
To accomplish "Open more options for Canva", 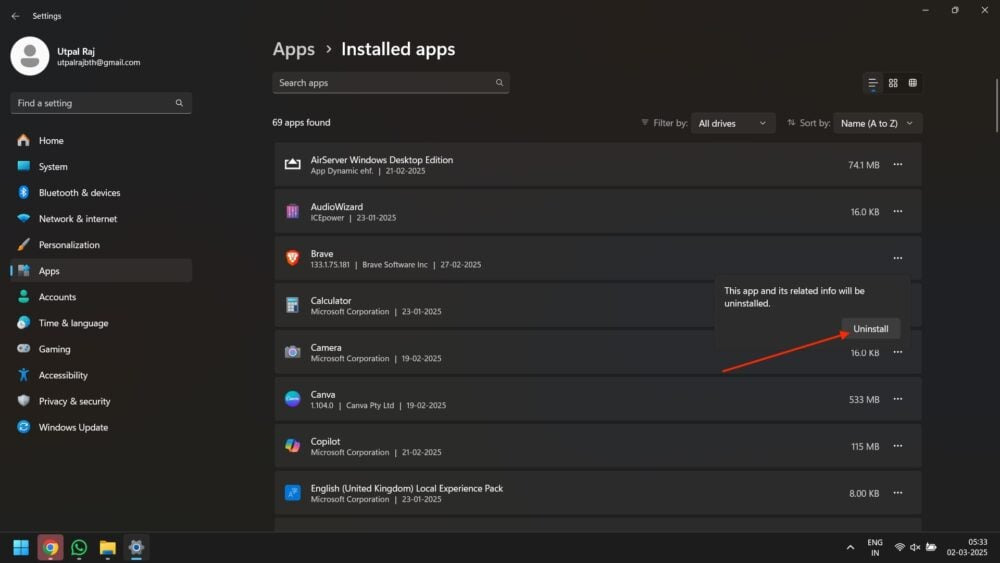I will tap(897, 399).
